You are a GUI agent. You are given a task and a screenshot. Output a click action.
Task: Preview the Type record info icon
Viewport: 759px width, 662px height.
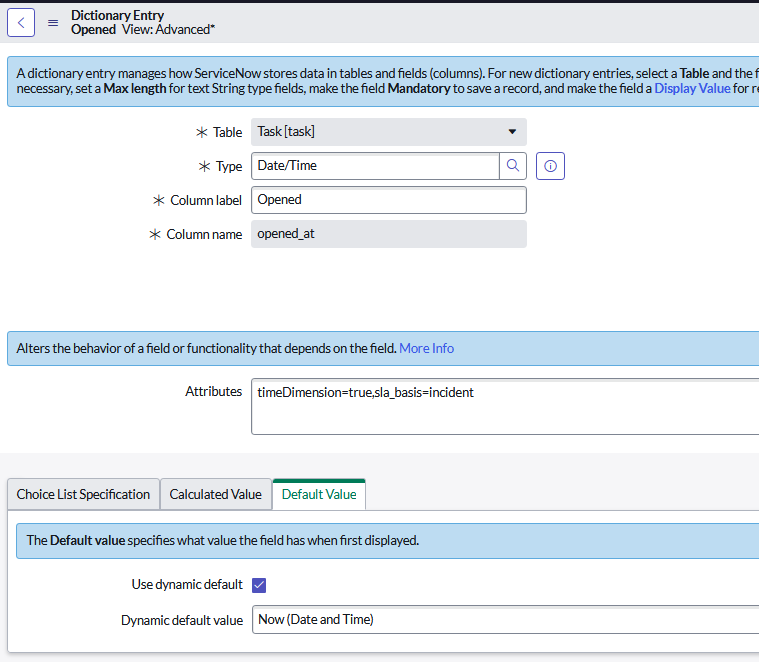point(550,166)
